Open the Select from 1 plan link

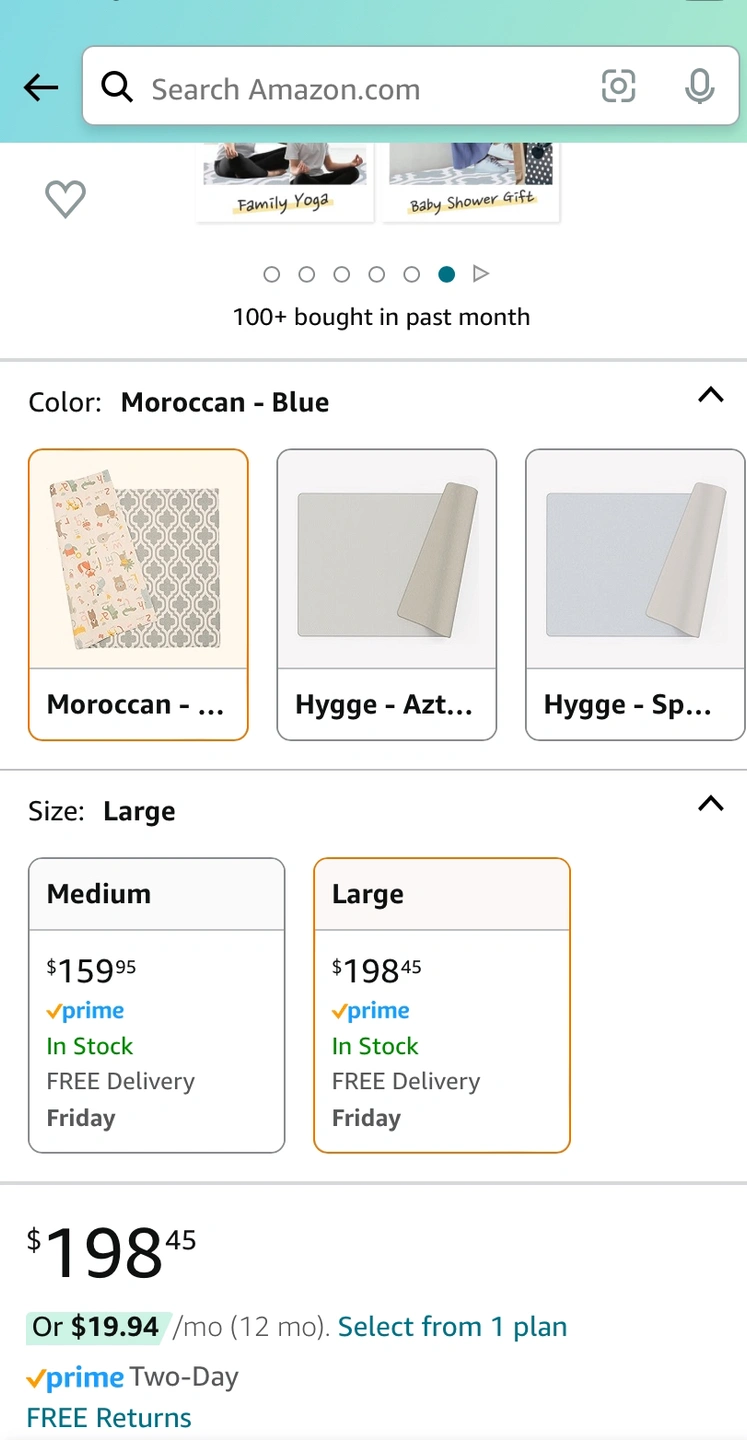(452, 1327)
